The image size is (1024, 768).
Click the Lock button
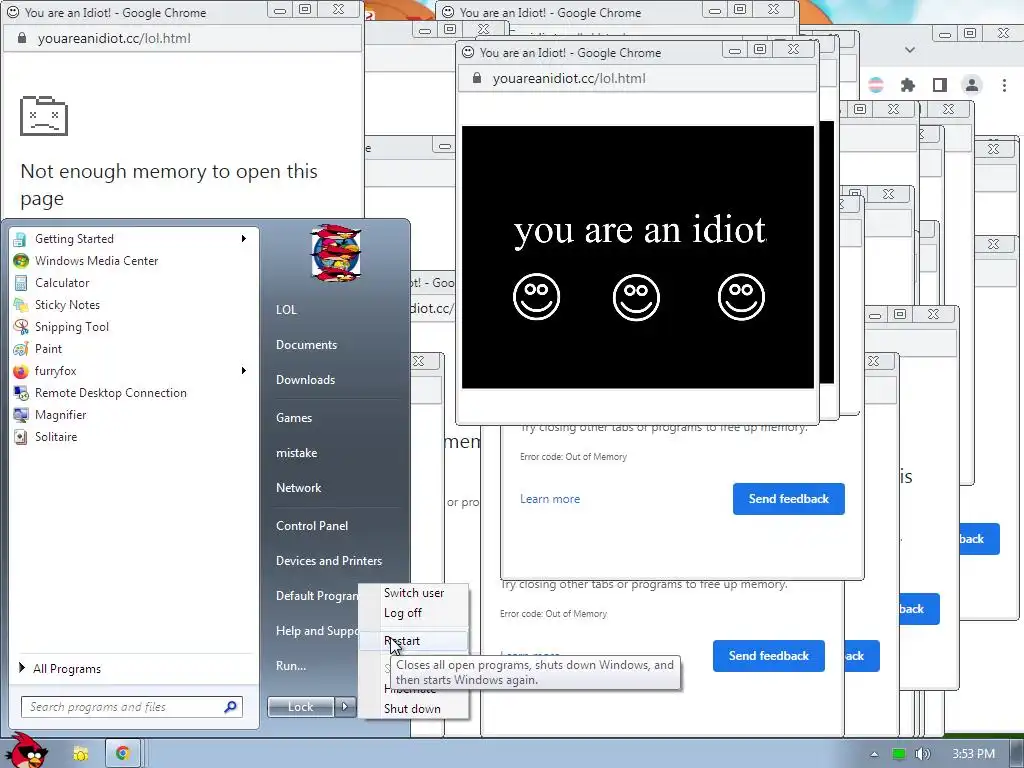300,707
